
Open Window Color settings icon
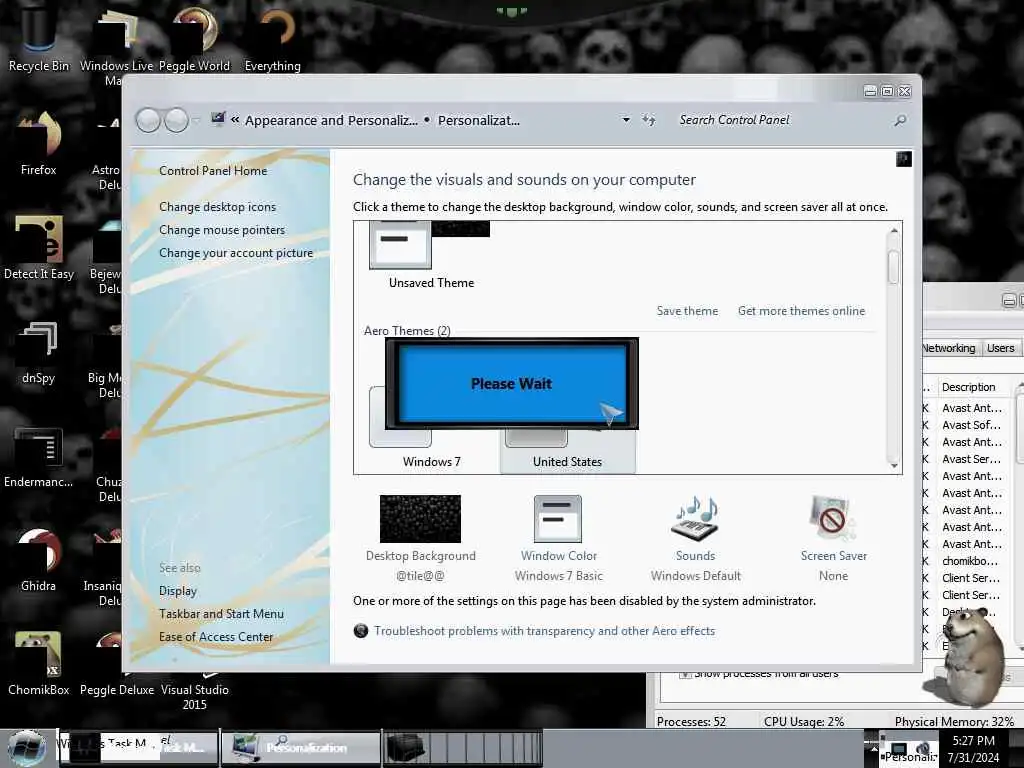tap(558, 519)
